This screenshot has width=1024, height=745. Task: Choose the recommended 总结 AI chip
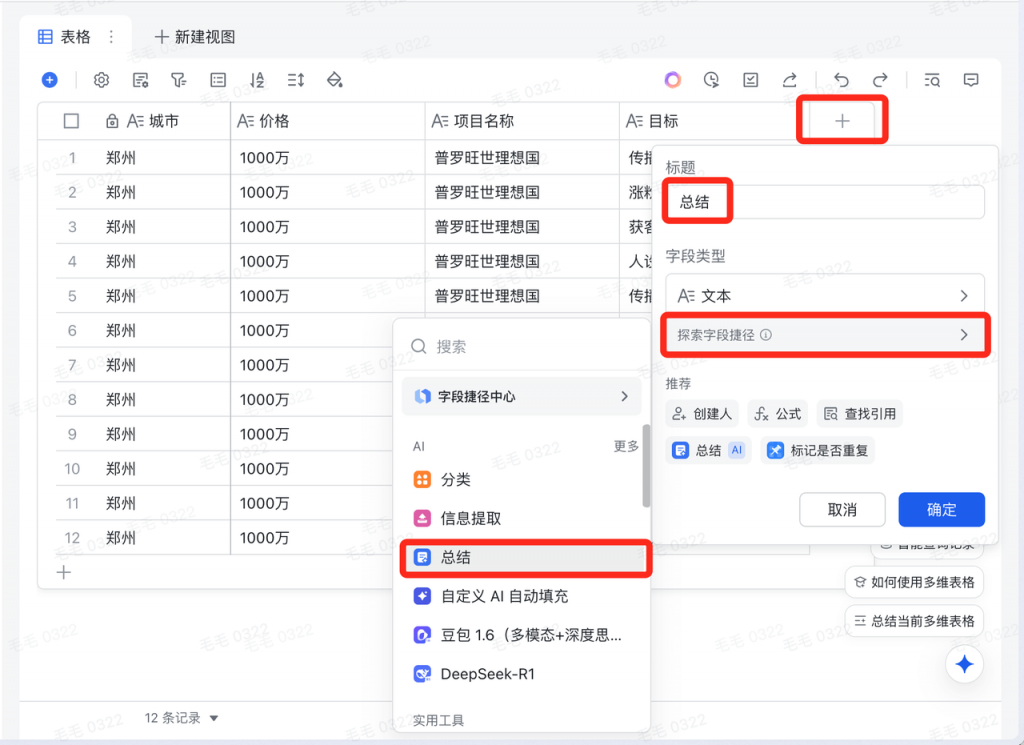[x=709, y=451]
